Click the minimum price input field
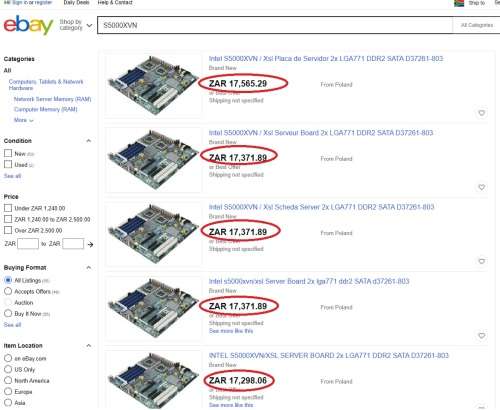The image size is (500, 410). (x=28, y=244)
